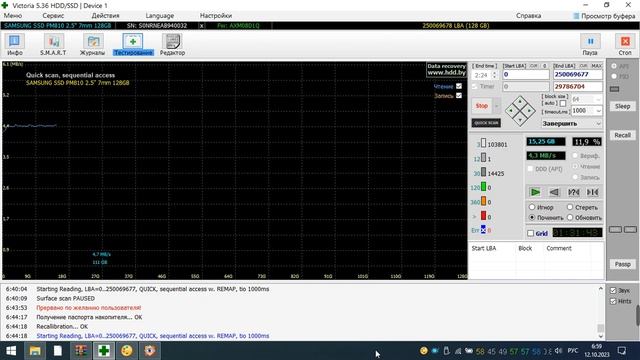Toggle the Hints checkbox
The height and width of the screenshot is (360, 640).
click(x=613, y=301)
